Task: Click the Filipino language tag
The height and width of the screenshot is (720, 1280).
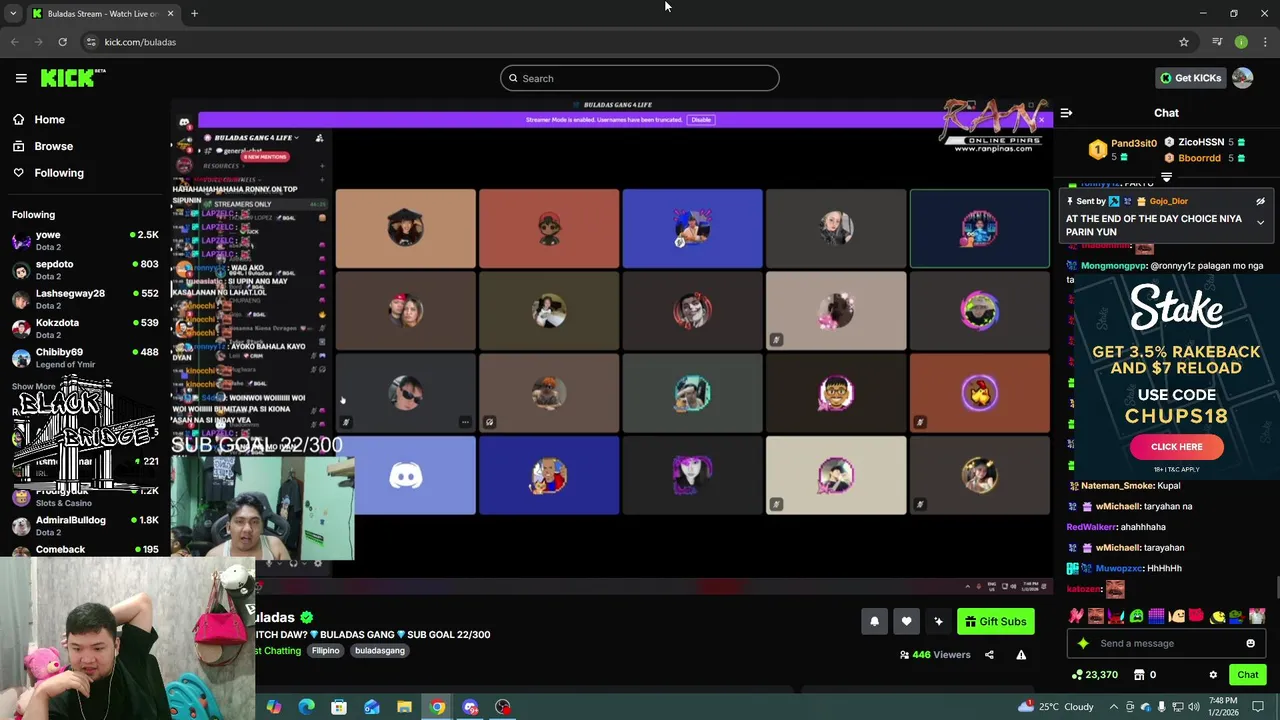Action: point(325,650)
